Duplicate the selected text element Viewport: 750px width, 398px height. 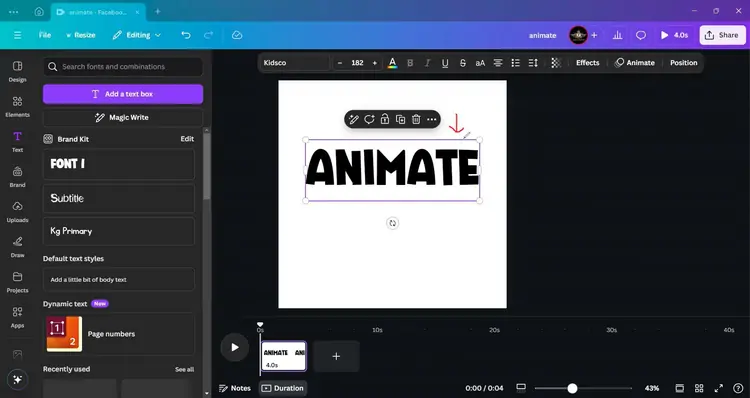pos(400,120)
